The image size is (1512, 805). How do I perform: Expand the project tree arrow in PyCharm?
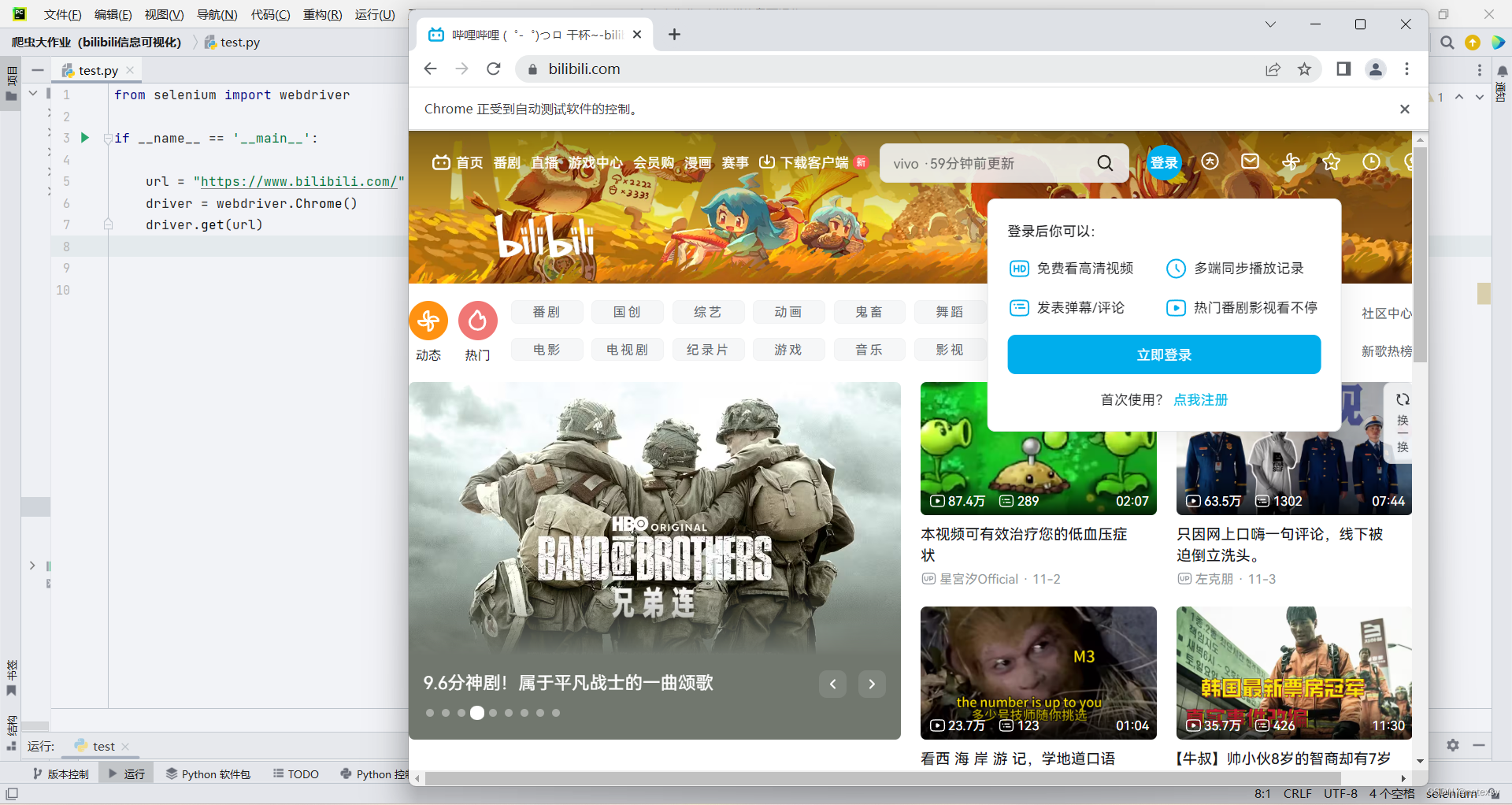point(32,566)
